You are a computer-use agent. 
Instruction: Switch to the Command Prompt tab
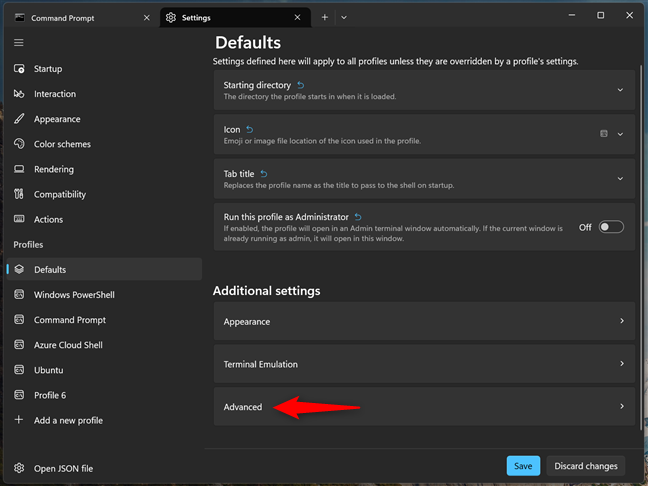click(x=82, y=18)
